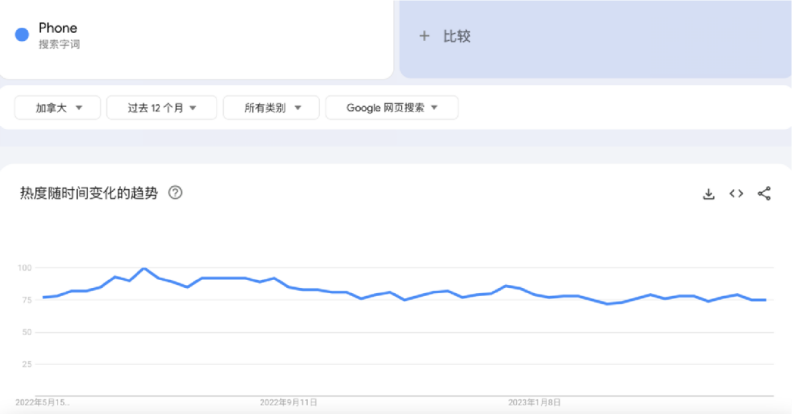Expand the 过去 12 个月 time range

pos(162,108)
